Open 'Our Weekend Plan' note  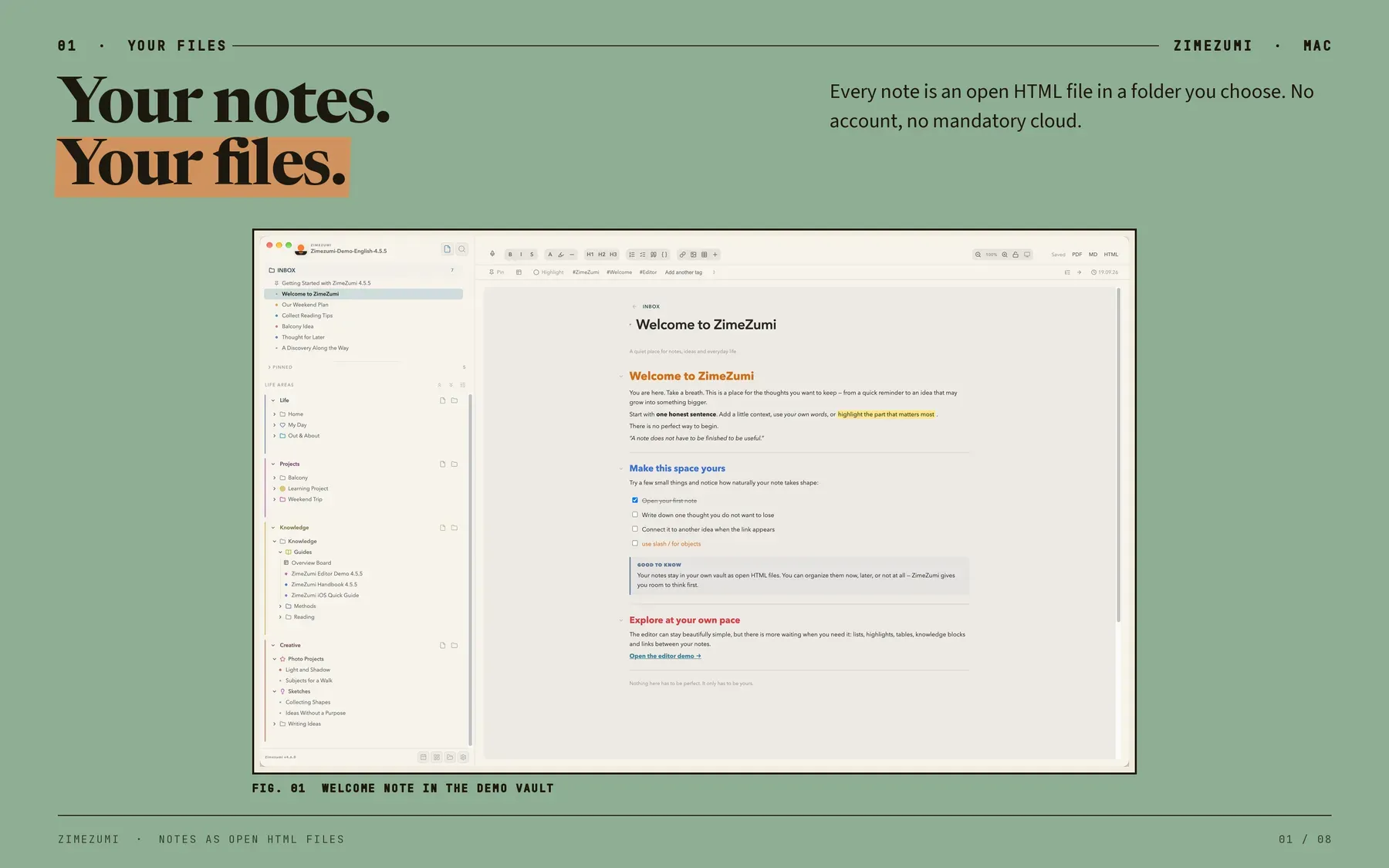tap(305, 305)
